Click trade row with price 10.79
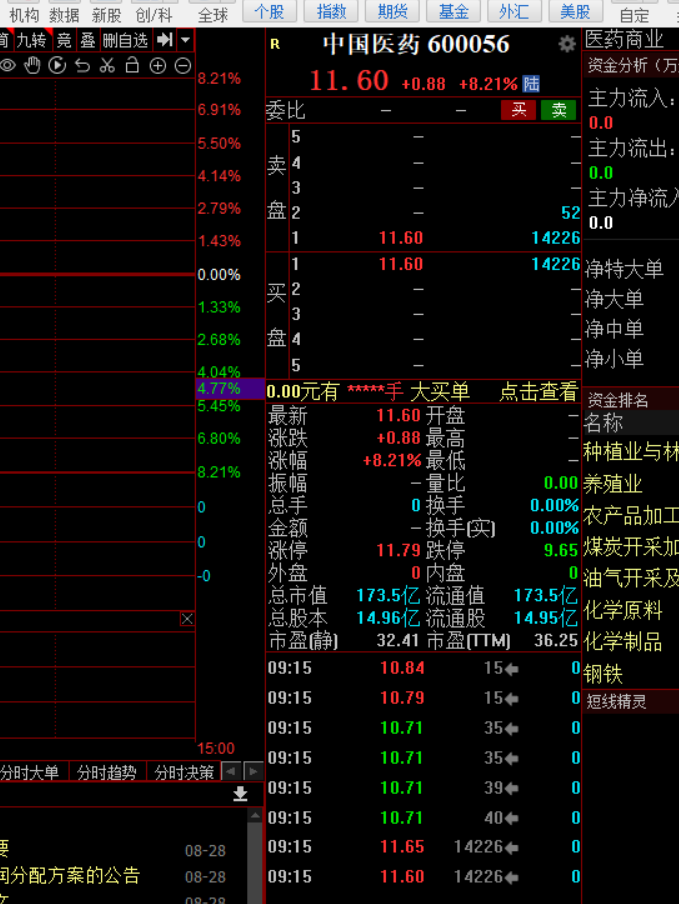This screenshot has width=679, height=904. [423, 698]
